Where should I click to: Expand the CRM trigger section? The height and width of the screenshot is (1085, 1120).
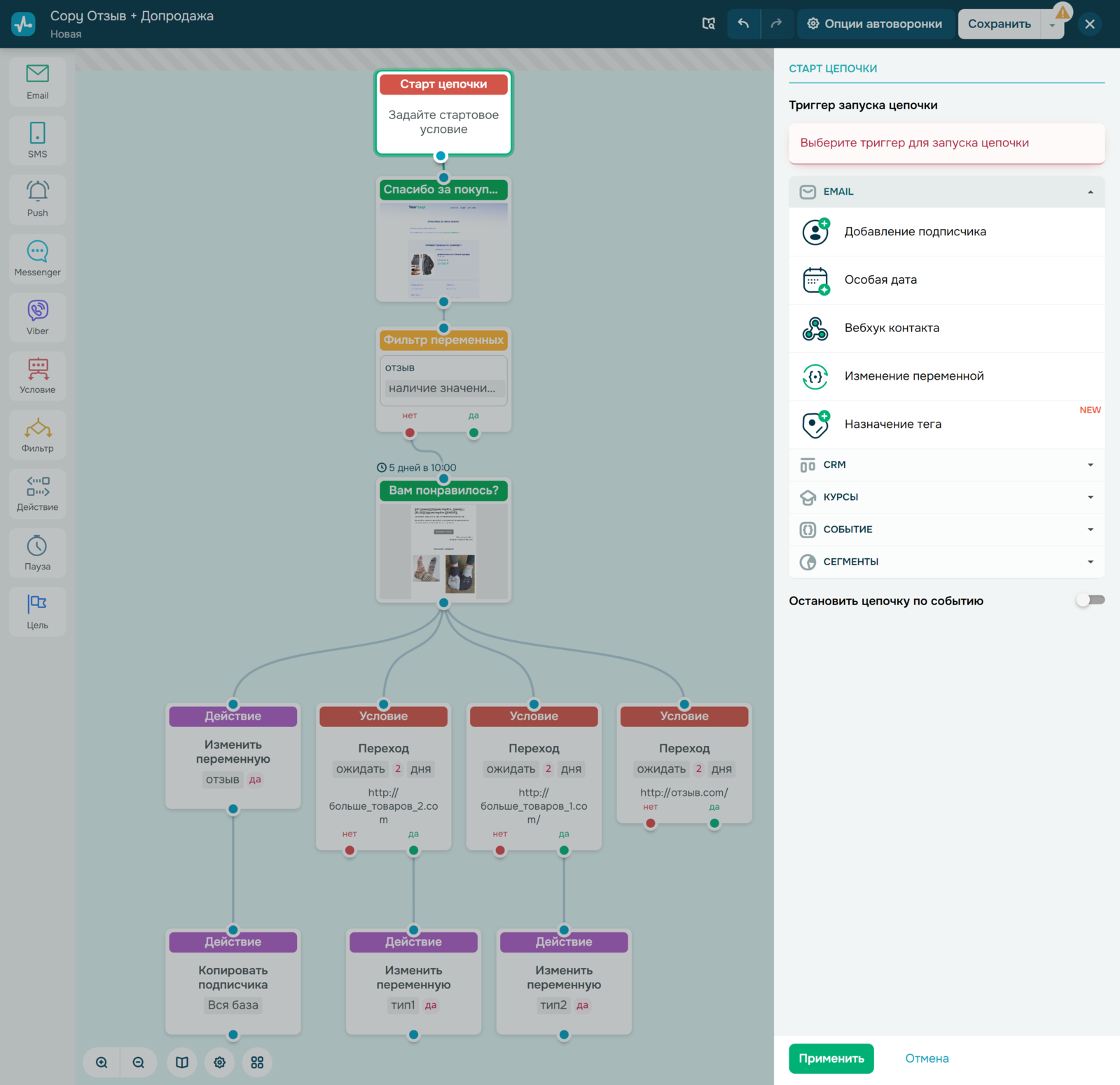tap(946, 465)
